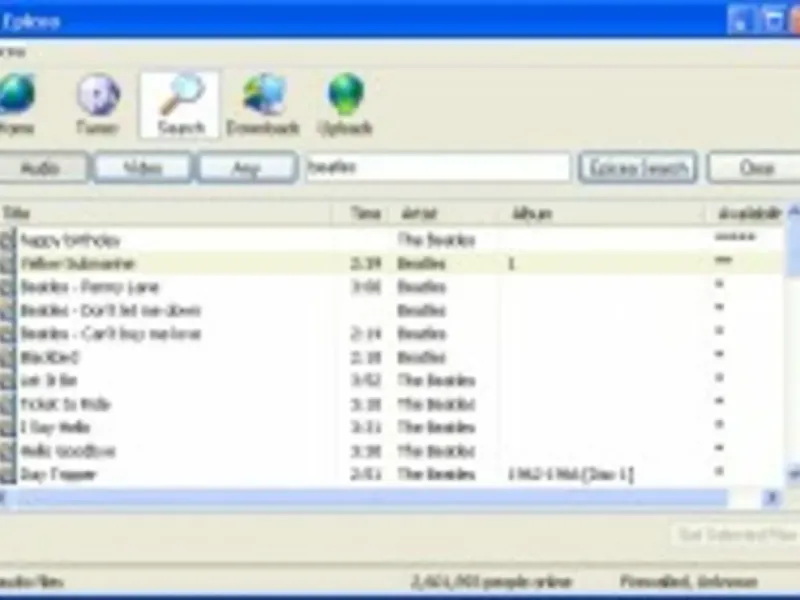Image resolution: width=800 pixels, height=600 pixels.
Task: Click the file icon beside Beatles - Penny Lane
Action: [x=8, y=287]
